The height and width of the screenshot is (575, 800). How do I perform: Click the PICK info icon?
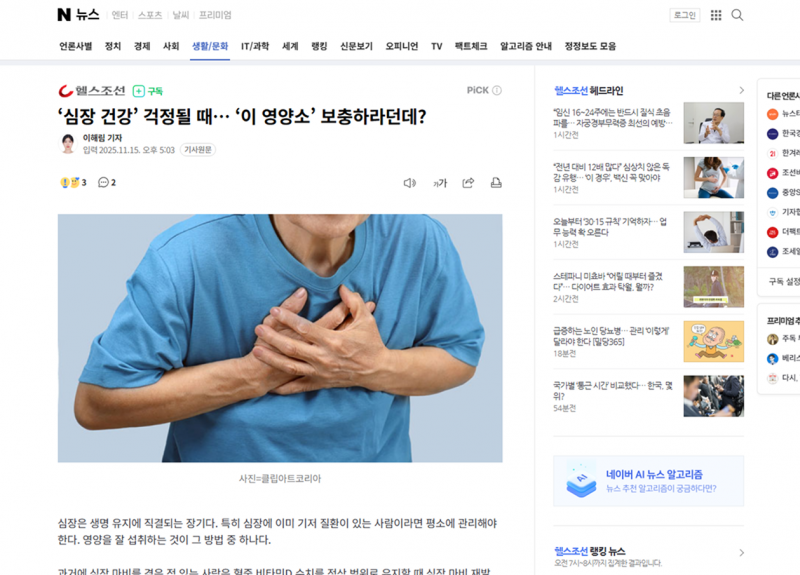tap(496, 90)
